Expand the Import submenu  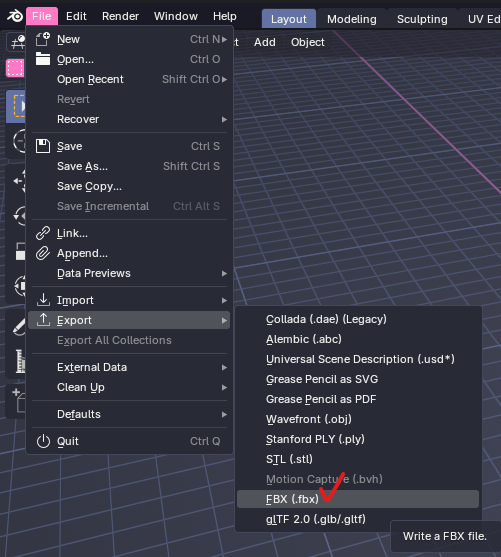[129, 300]
